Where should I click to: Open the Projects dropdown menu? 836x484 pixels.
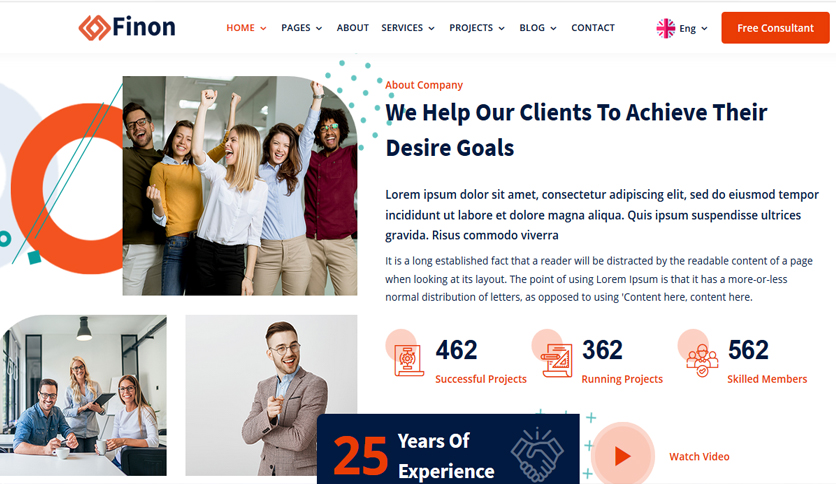pyautogui.click(x=477, y=28)
